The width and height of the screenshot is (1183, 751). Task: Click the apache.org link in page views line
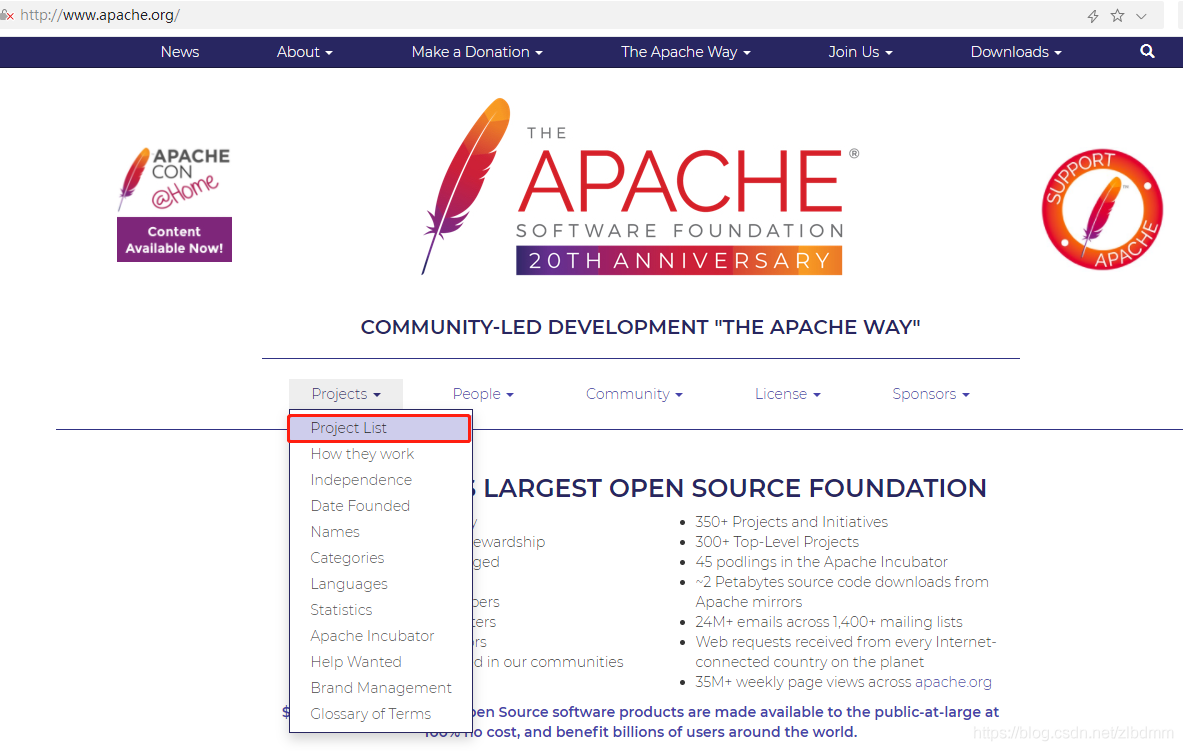pos(953,682)
